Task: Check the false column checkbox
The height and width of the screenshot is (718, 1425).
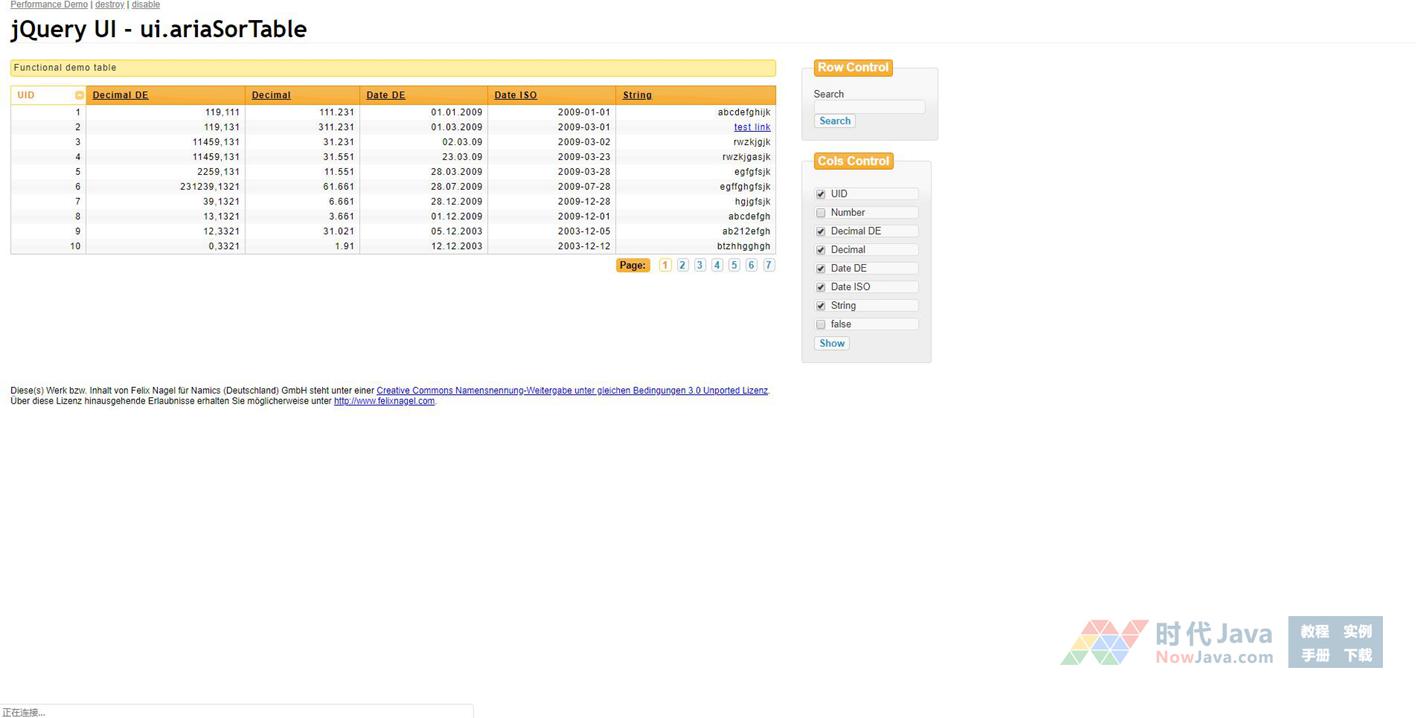Action: point(821,325)
